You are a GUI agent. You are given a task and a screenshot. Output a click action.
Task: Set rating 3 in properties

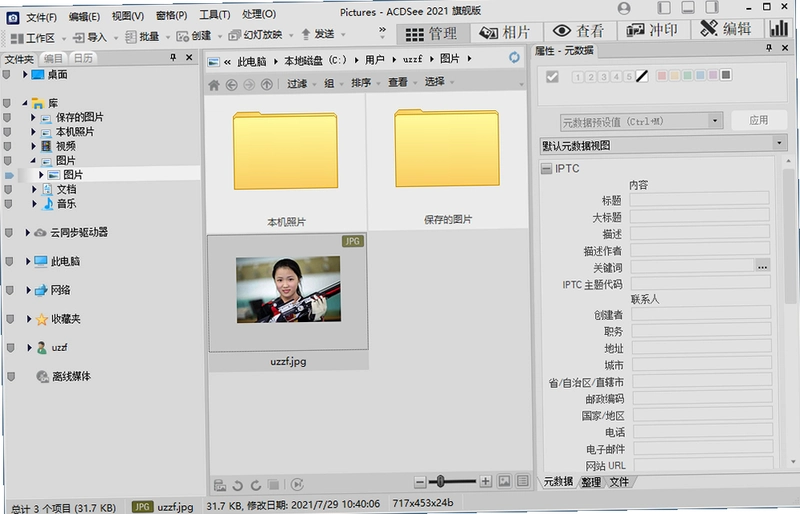[x=603, y=77]
